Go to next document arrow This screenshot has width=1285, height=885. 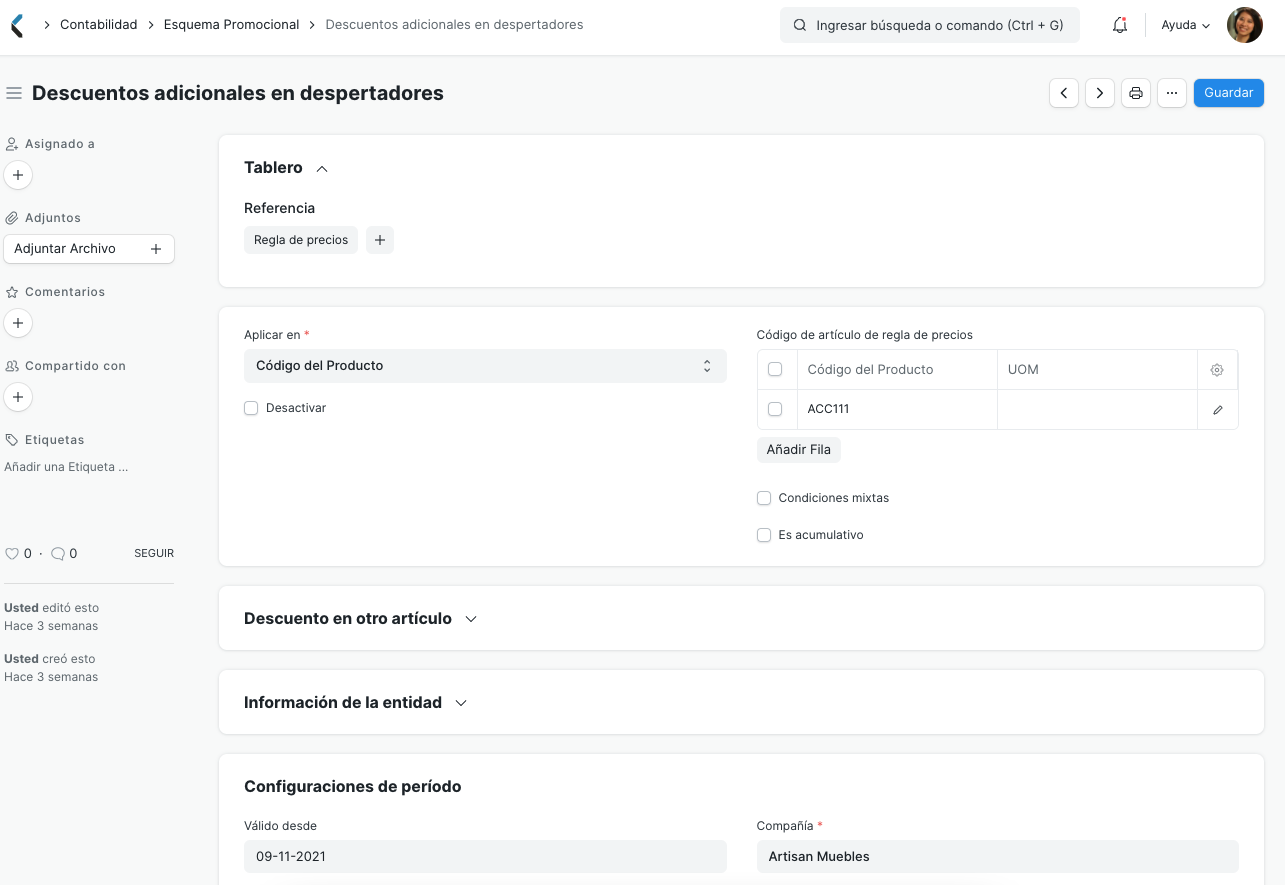coord(1100,93)
